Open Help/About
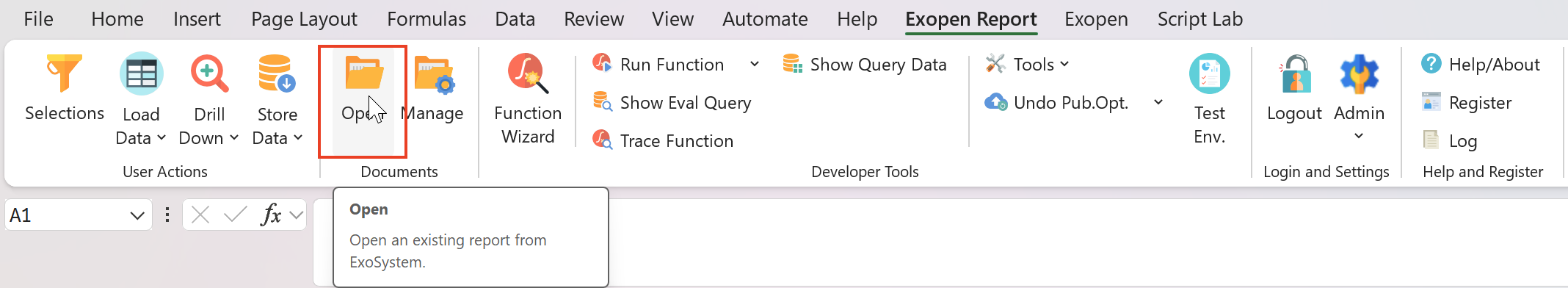 (x=1481, y=65)
